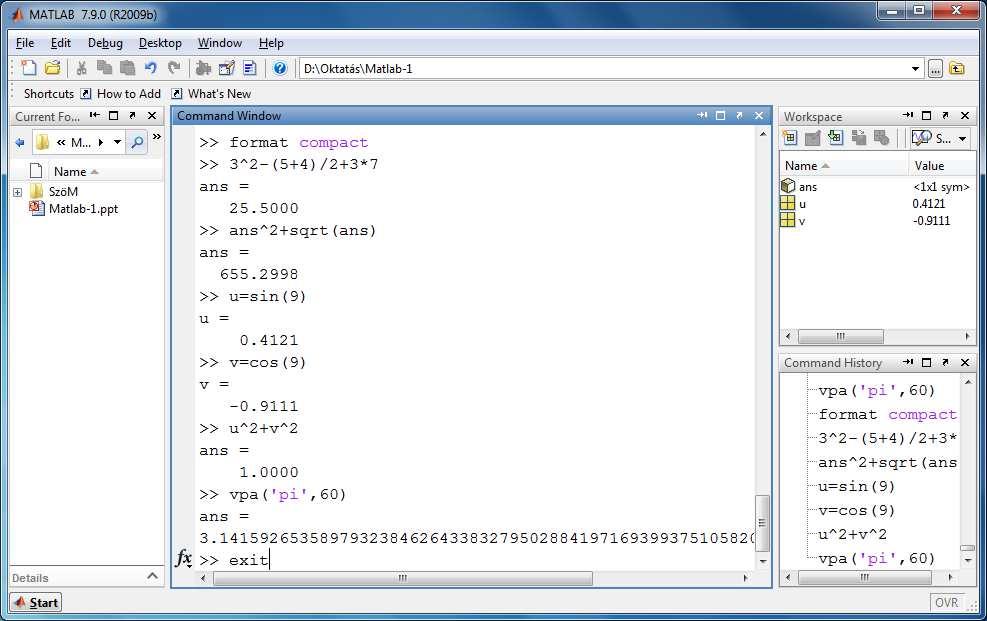Open the GUIDE GUI builder icon
This screenshot has height=621, width=987.
click(227, 68)
